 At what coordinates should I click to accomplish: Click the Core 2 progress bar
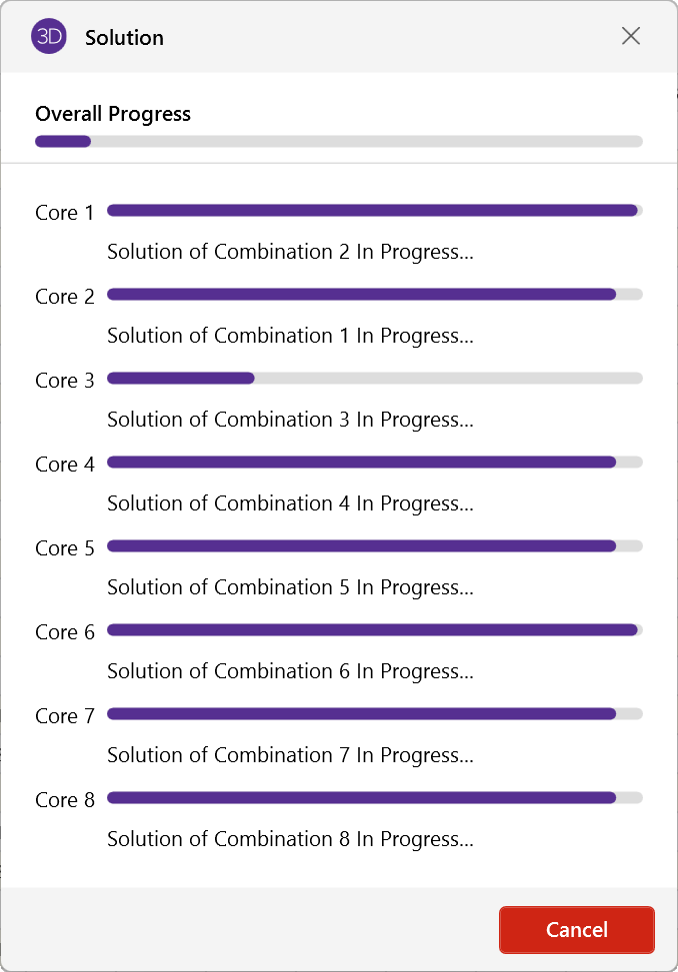374,294
